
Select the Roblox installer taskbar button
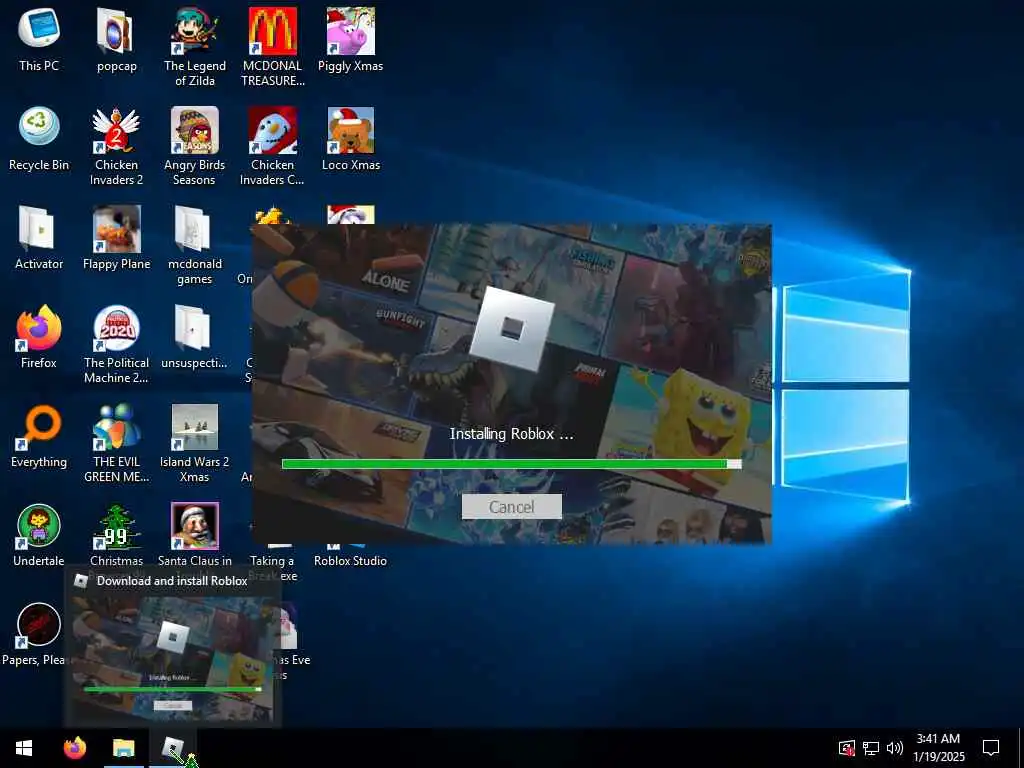[173, 748]
